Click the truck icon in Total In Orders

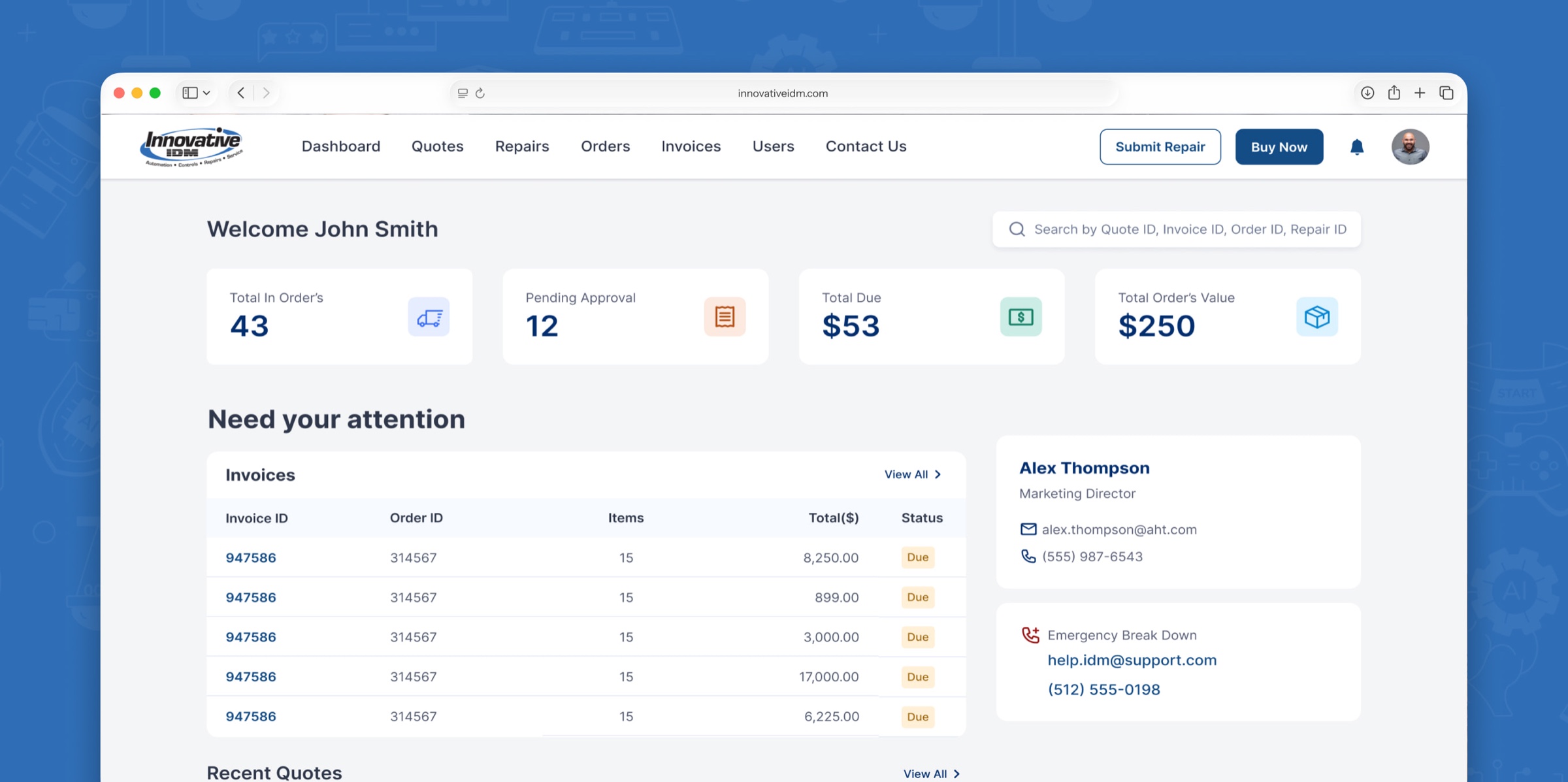click(x=429, y=317)
